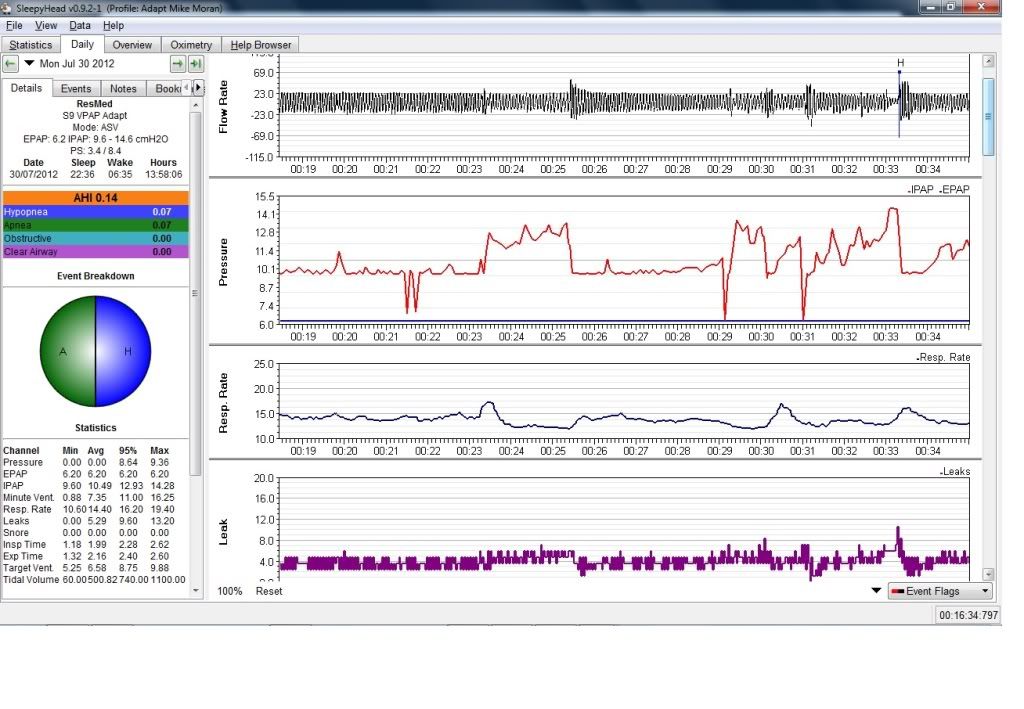Image resolution: width=1024 pixels, height=709 pixels.
Task: Open the Notes sub-tab
Action: (123, 89)
